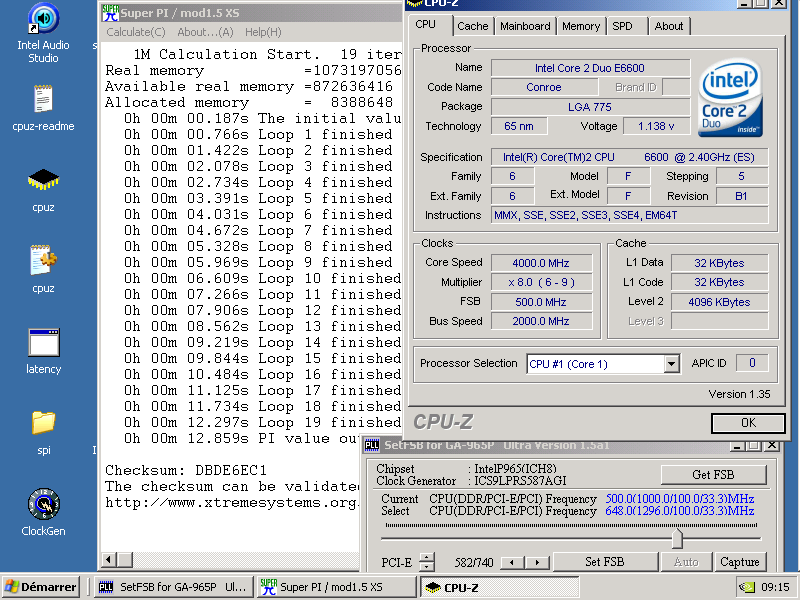Click the Level 2 cache value 4096 KBytes
The image size is (800, 600).
click(x=719, y=302)
